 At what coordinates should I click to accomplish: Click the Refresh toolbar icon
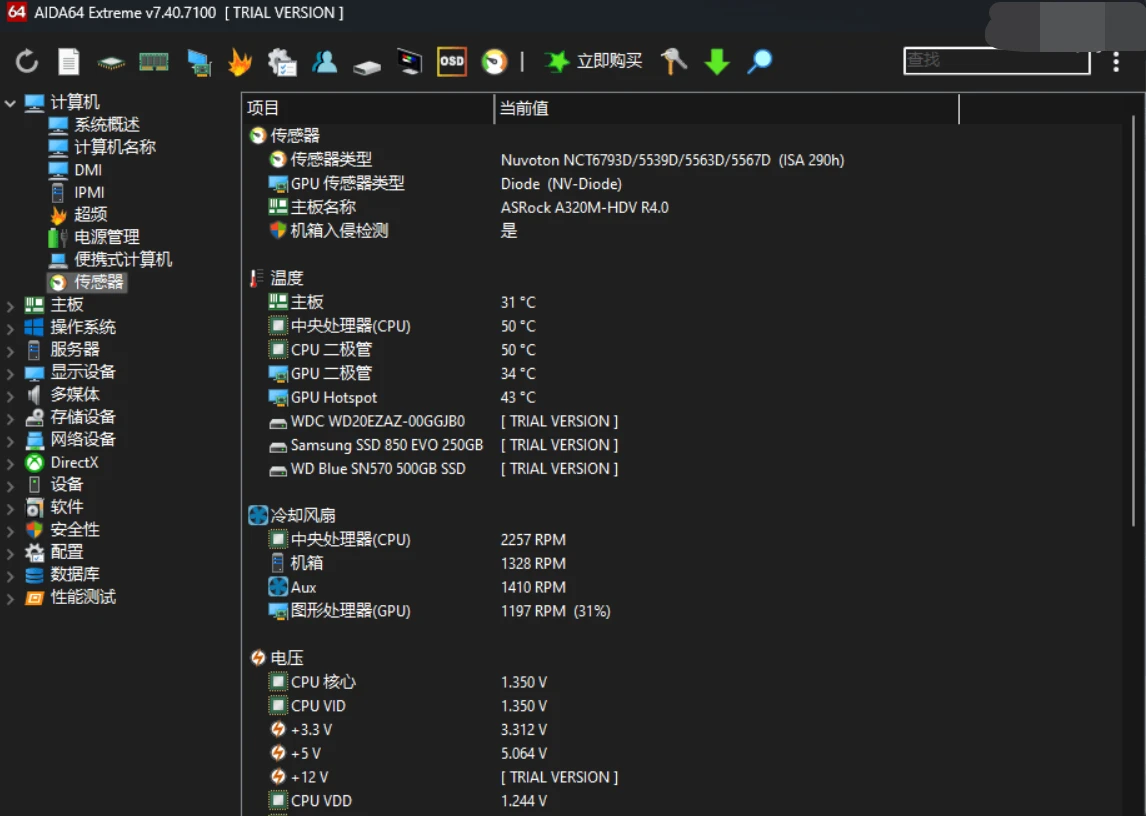(x=27, y=61)
